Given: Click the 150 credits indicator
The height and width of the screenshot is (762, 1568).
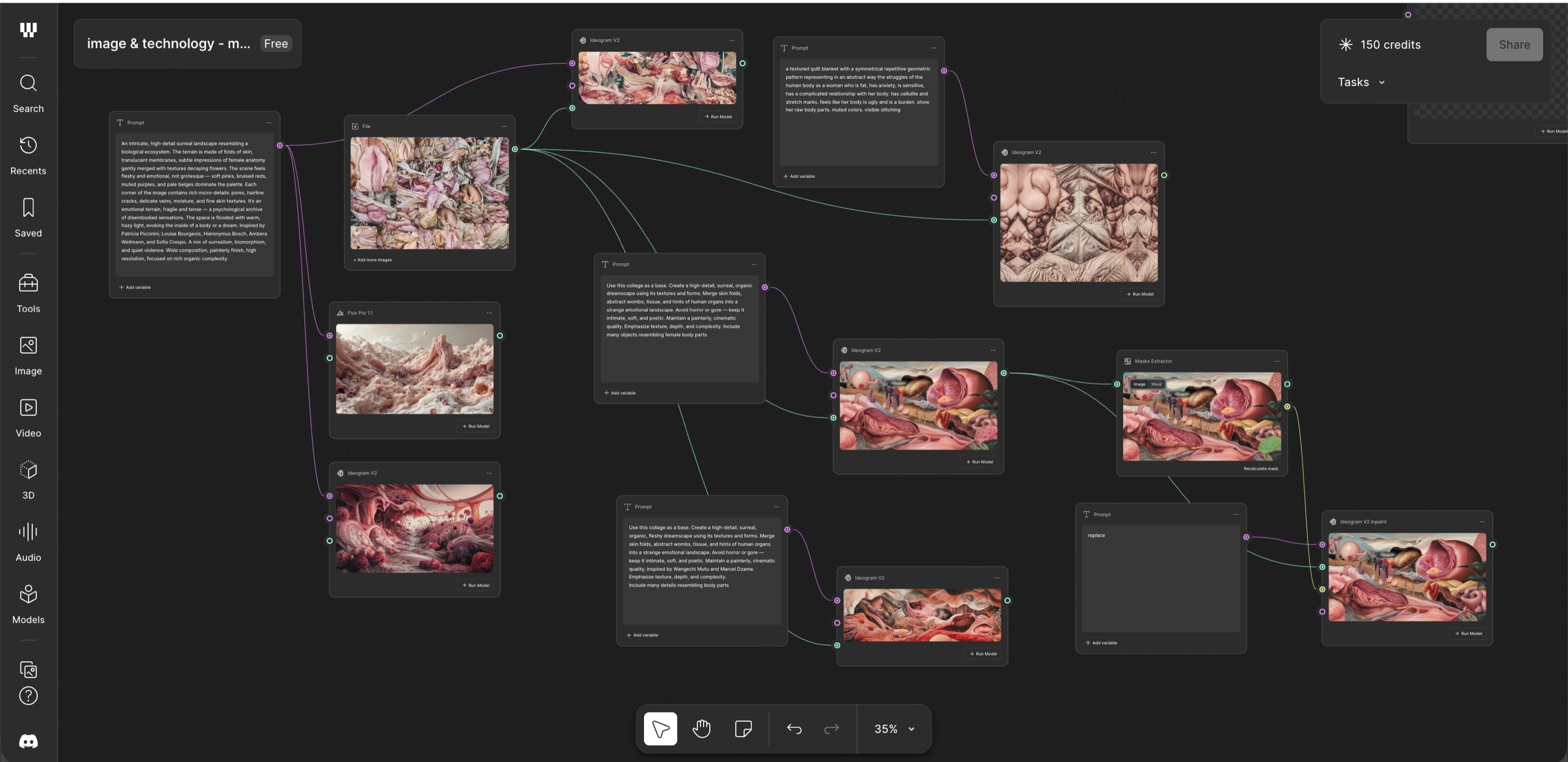Looking at the screenshot, I should click(x=1380, y=44).
